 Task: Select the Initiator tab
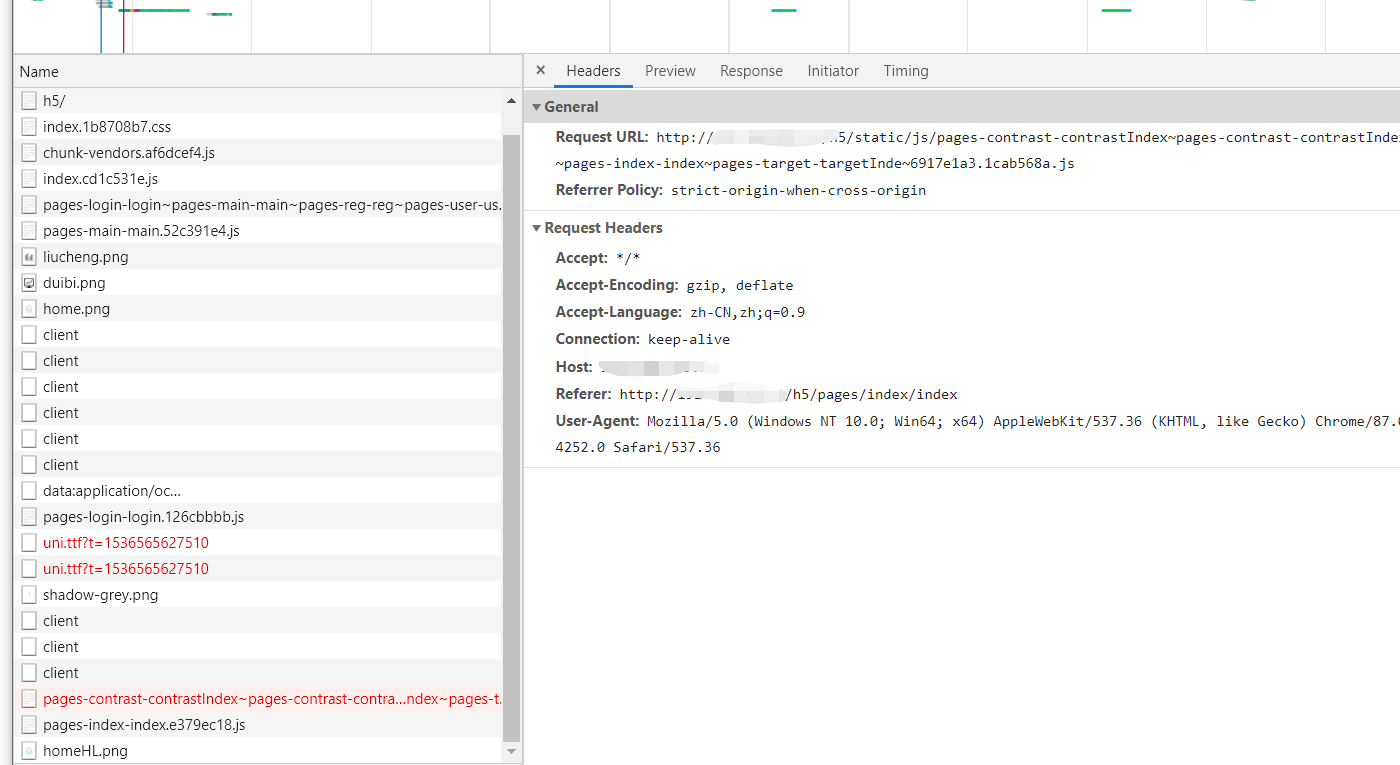coord(833,71)
